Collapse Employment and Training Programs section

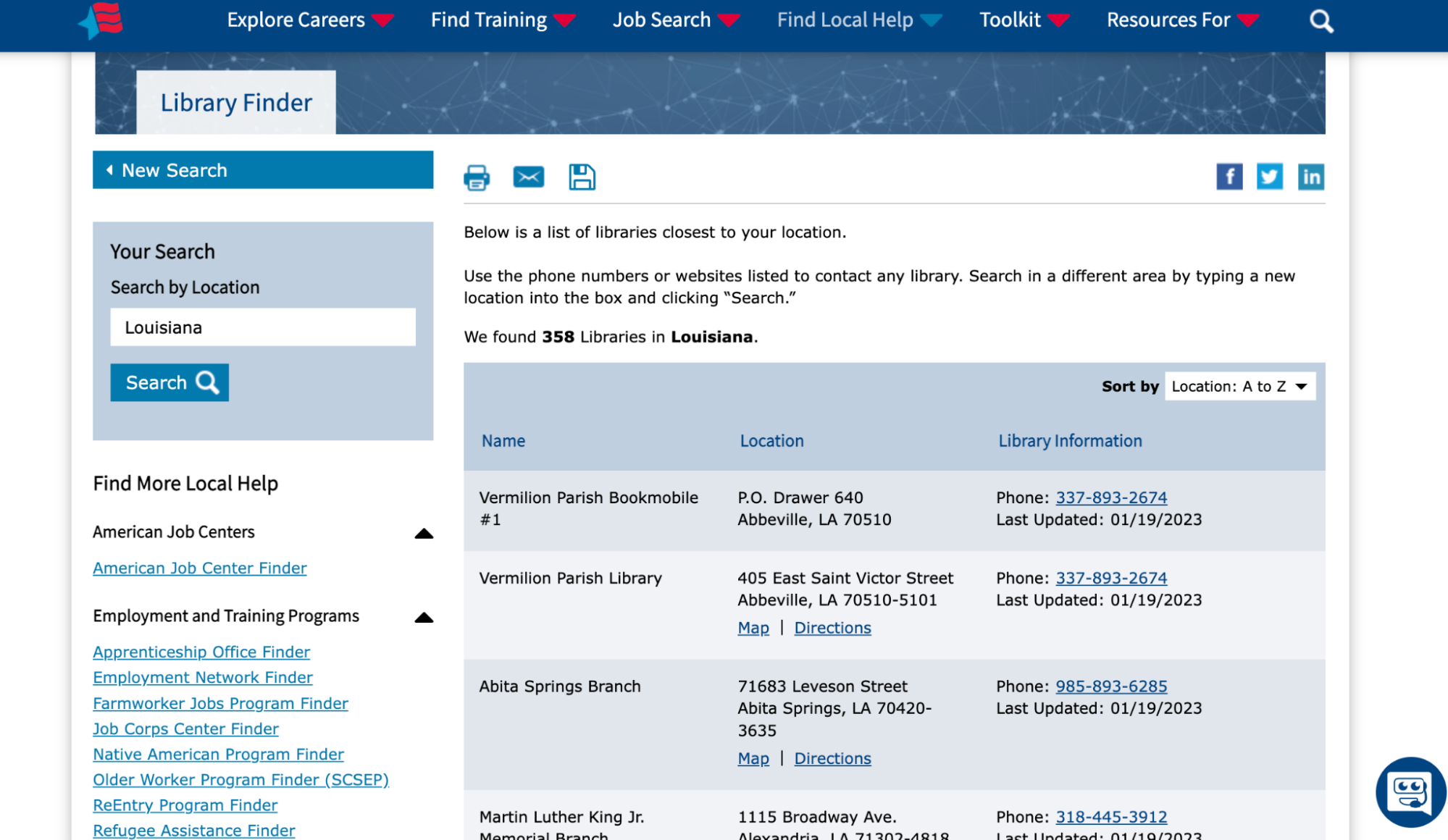pyautogui.click(x=424, y=618)
